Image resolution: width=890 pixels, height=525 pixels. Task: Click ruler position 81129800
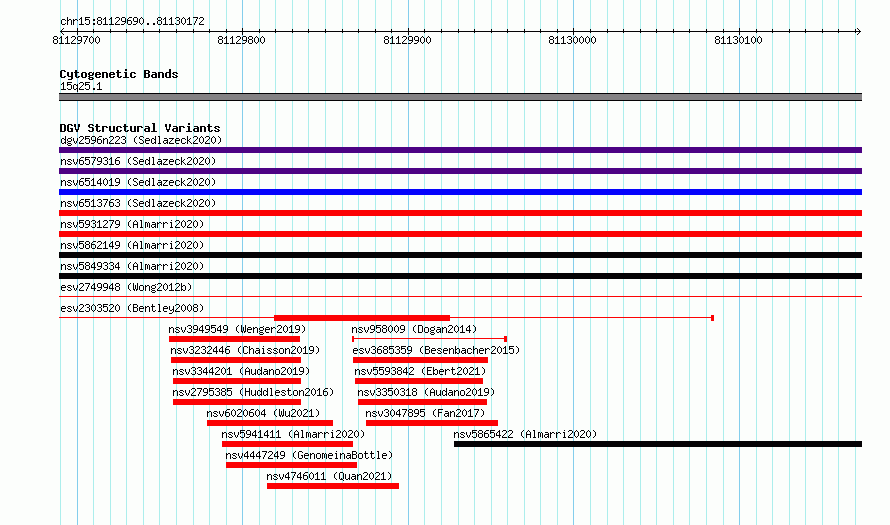pos(241,40)
